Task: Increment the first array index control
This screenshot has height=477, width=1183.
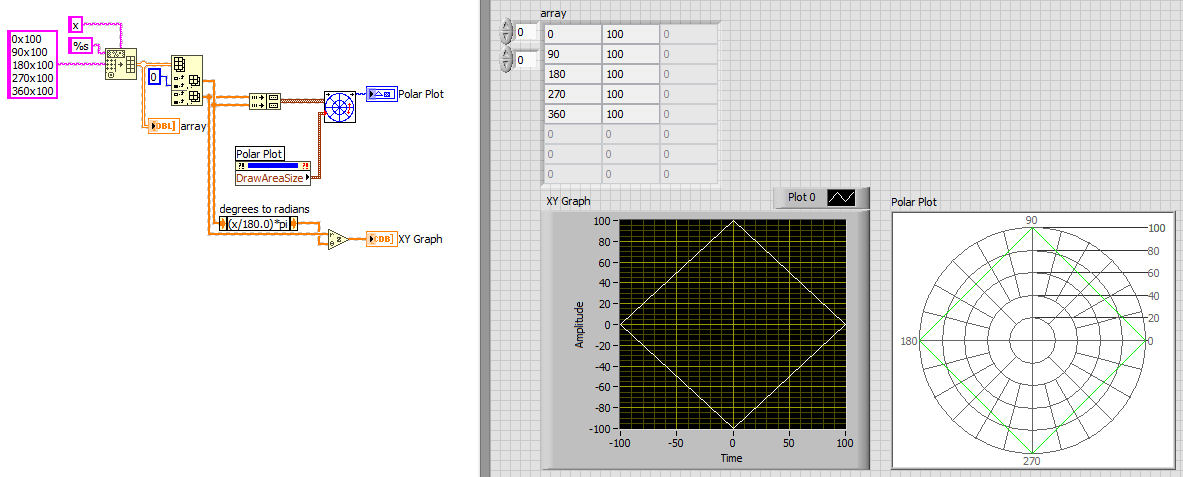Action: (x=505, y=27)
